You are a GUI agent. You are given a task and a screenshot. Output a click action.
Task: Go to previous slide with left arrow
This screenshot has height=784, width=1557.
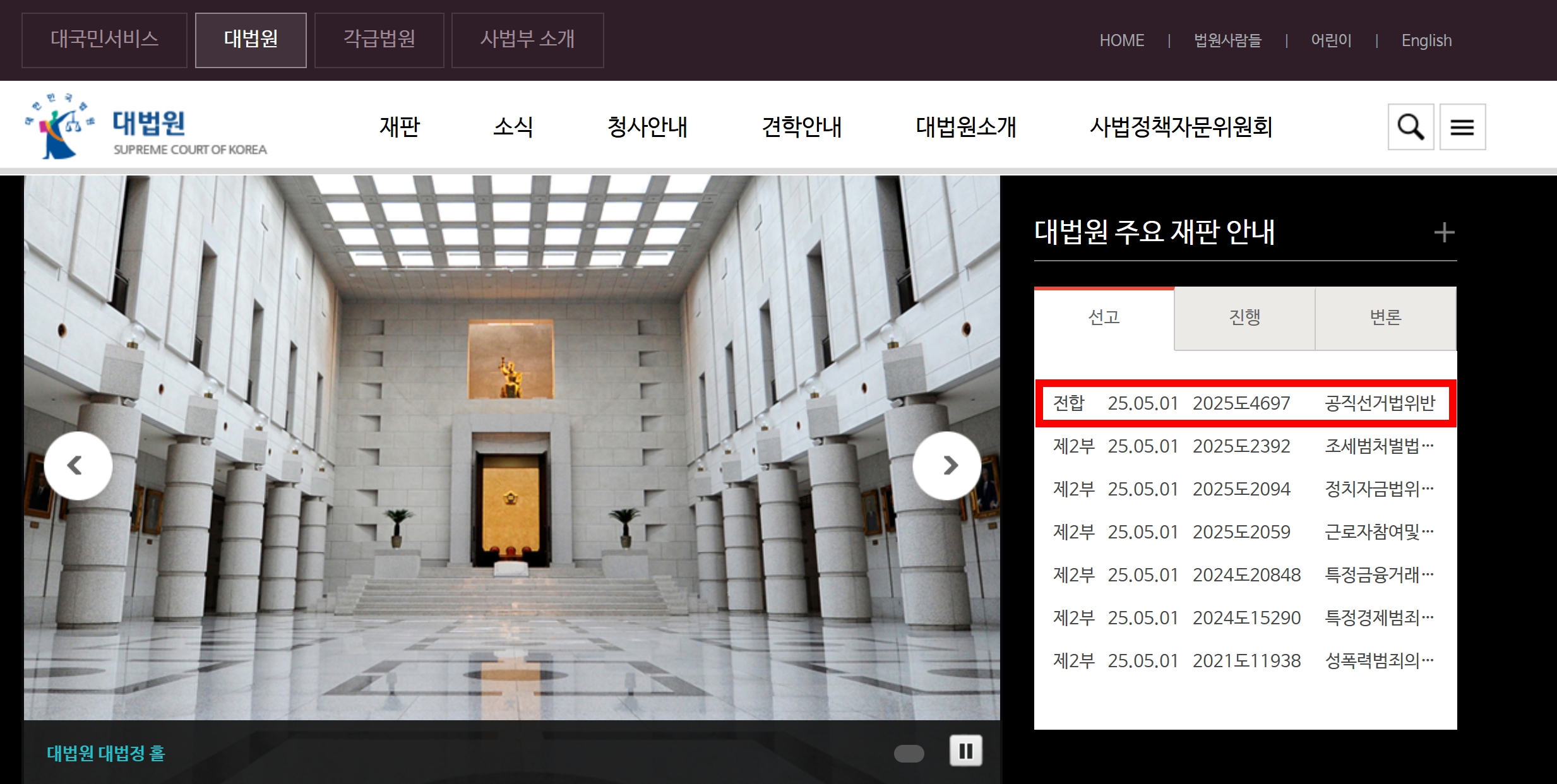(x=78, y=466)
